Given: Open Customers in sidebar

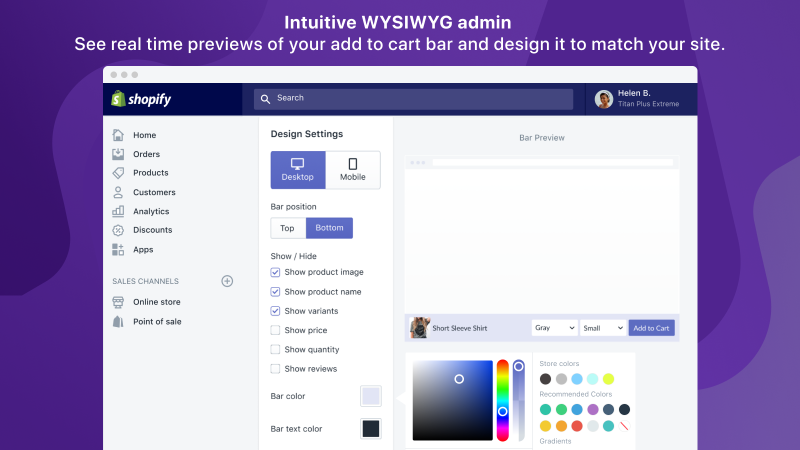Looking at the screenshot, I should click(154, 192).
